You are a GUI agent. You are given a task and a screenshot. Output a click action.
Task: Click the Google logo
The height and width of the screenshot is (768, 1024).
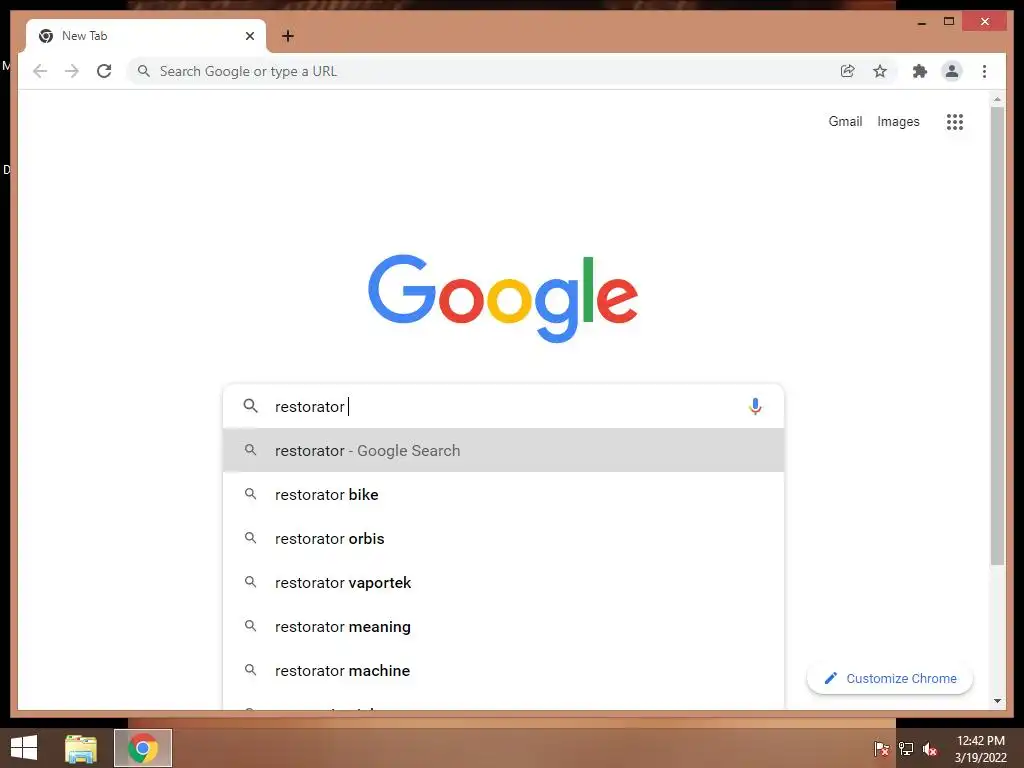coord(503,298)
